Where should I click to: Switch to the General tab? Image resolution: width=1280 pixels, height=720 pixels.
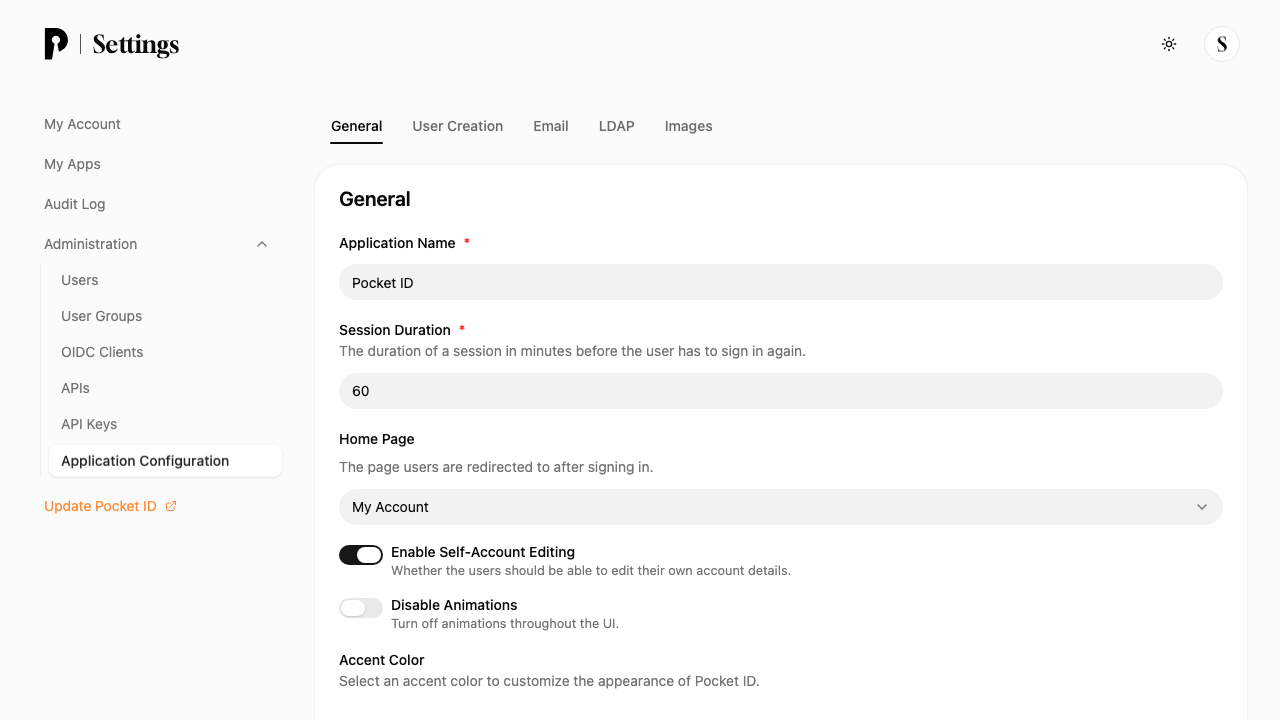pyautogui.click(x=357, y=126)
